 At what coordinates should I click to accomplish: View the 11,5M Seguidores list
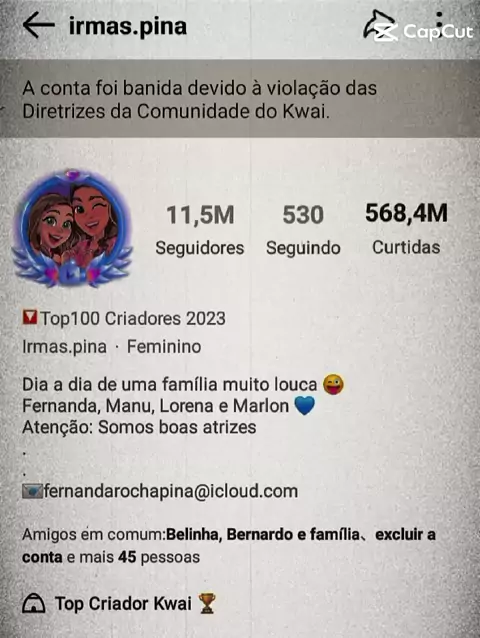point(200,230)
